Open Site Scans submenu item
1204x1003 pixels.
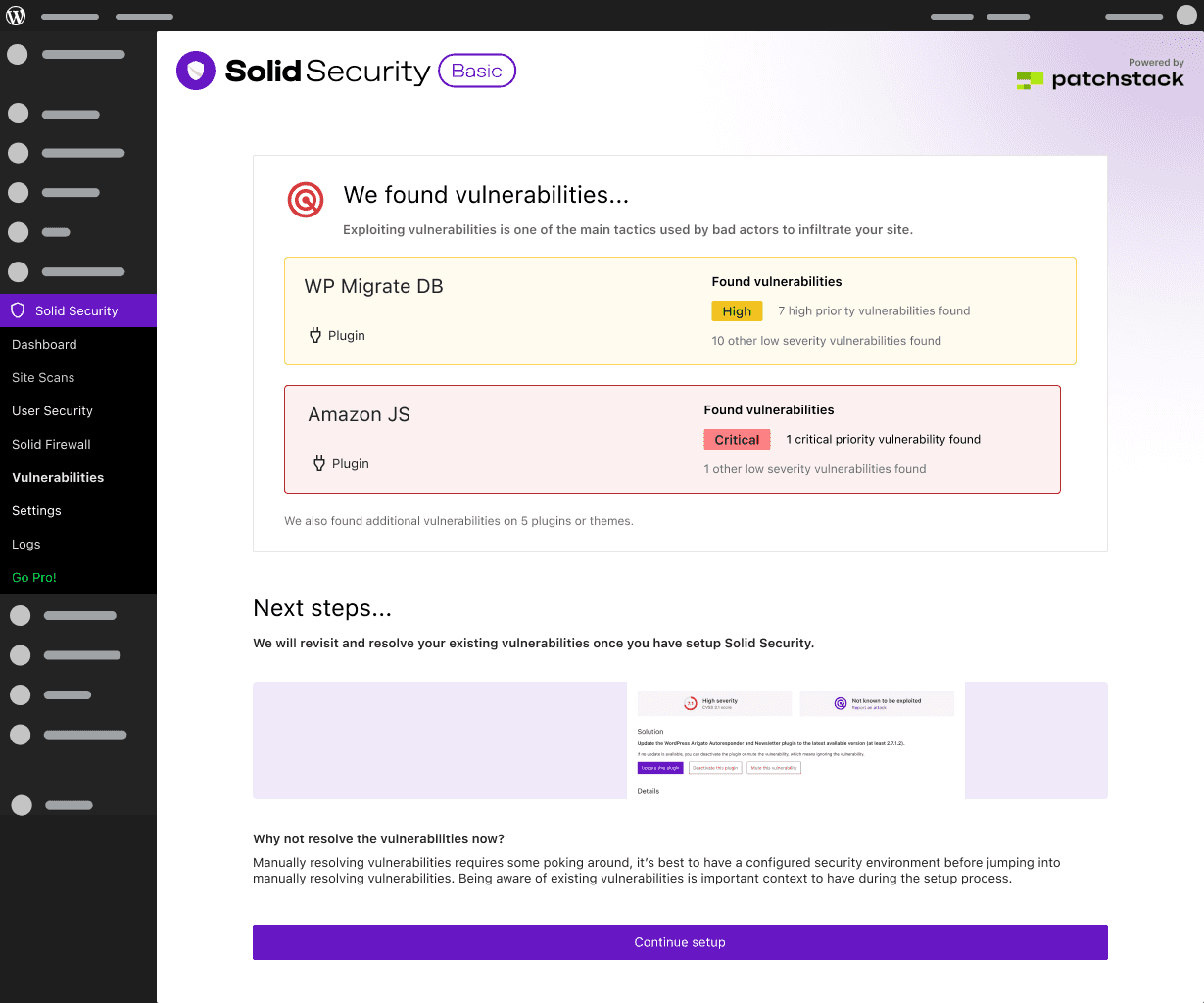(43, 377)
